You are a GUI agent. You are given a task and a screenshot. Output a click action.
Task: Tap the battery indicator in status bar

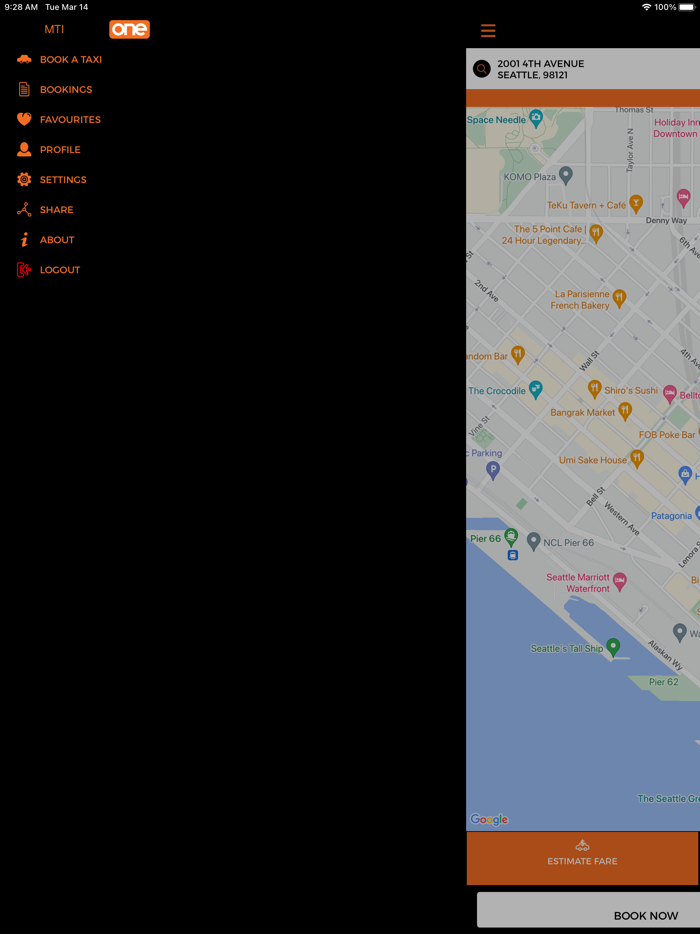[687, 7]
